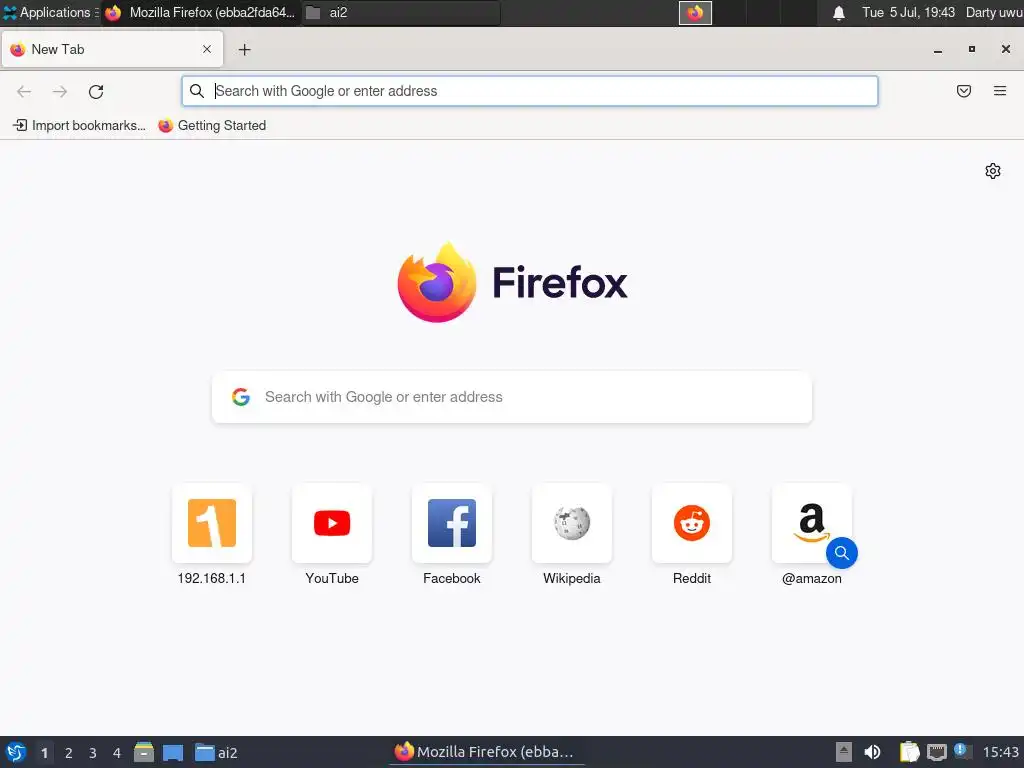Switch to workspace 4
1024x768 pixels.
point(117,753)
